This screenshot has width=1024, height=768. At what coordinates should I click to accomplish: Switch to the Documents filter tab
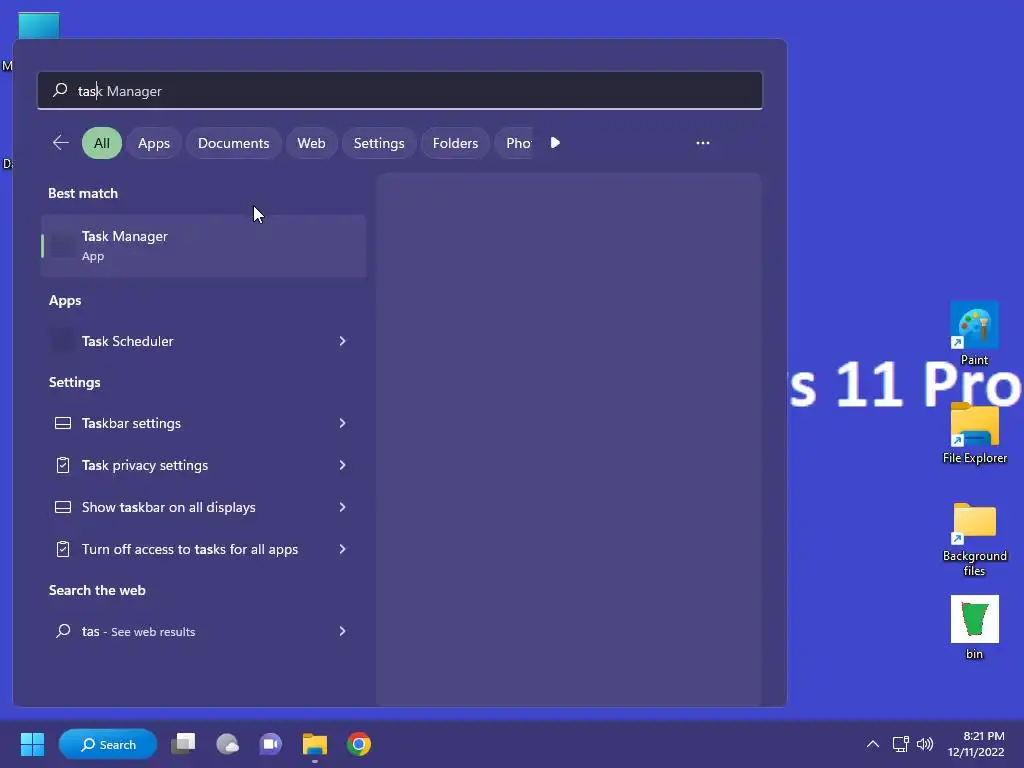[233, 143]
